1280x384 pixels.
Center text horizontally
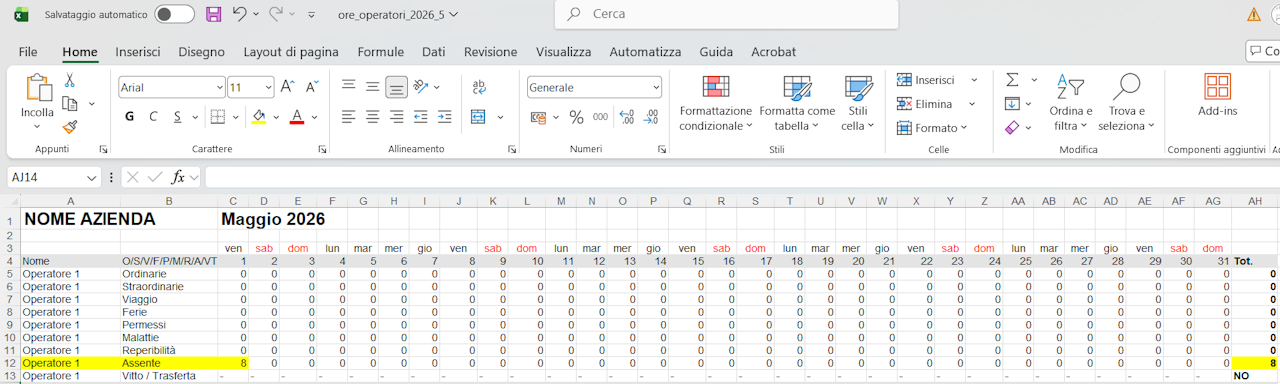coord(372,117)
